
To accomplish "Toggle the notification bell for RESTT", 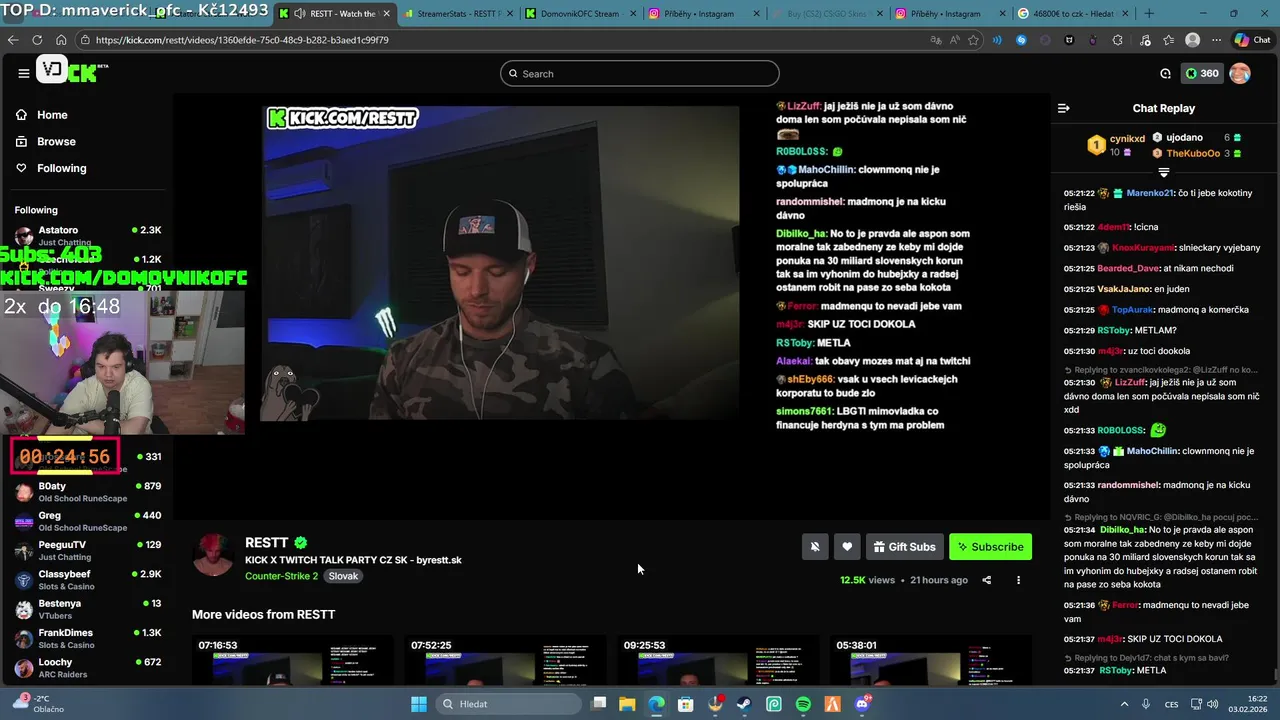I will pyautogui.click(x=815, y=546).
